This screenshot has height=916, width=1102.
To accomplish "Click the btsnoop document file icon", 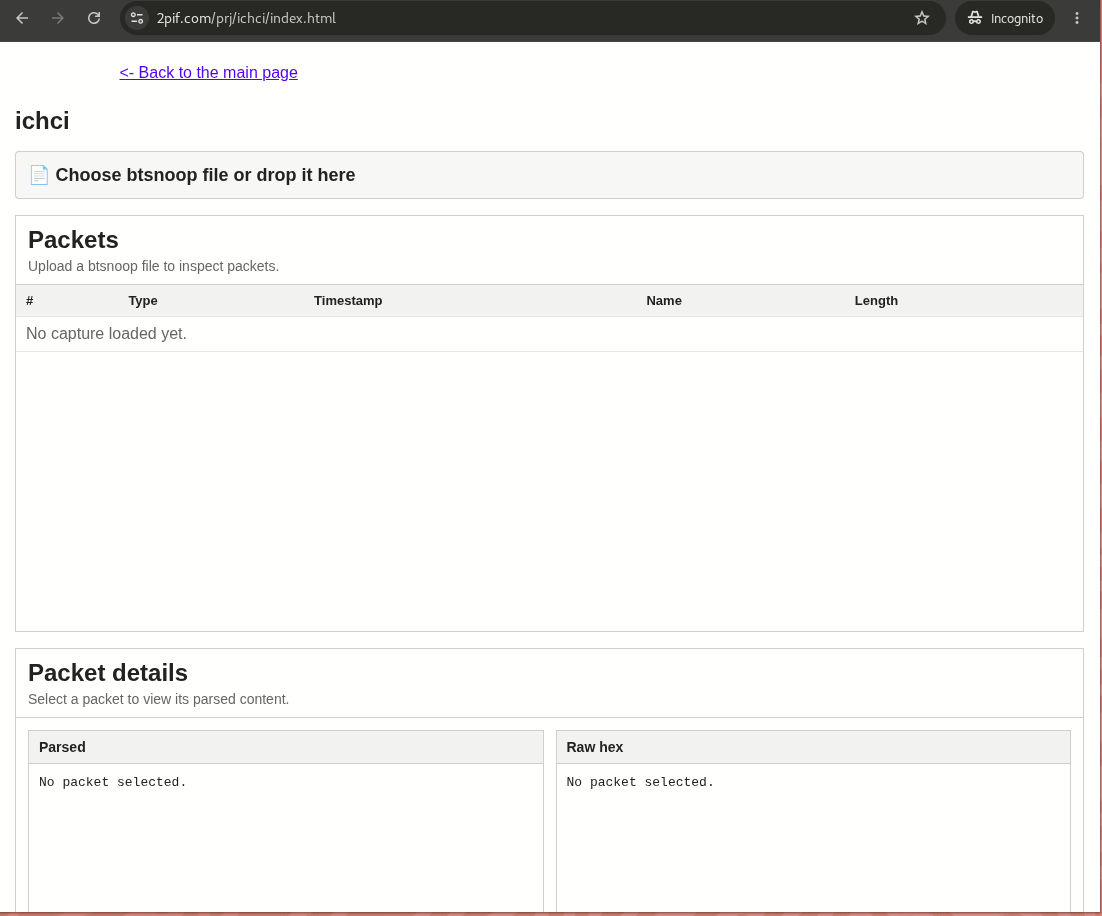I will coord(39,175).
